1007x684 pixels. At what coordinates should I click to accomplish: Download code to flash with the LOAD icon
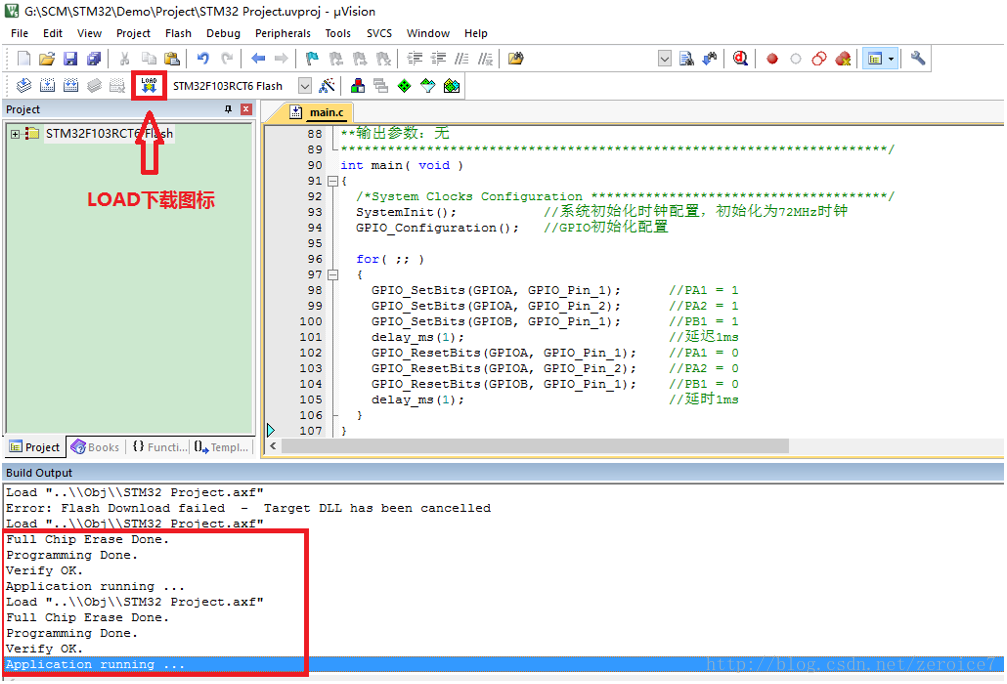click(149, 85)
